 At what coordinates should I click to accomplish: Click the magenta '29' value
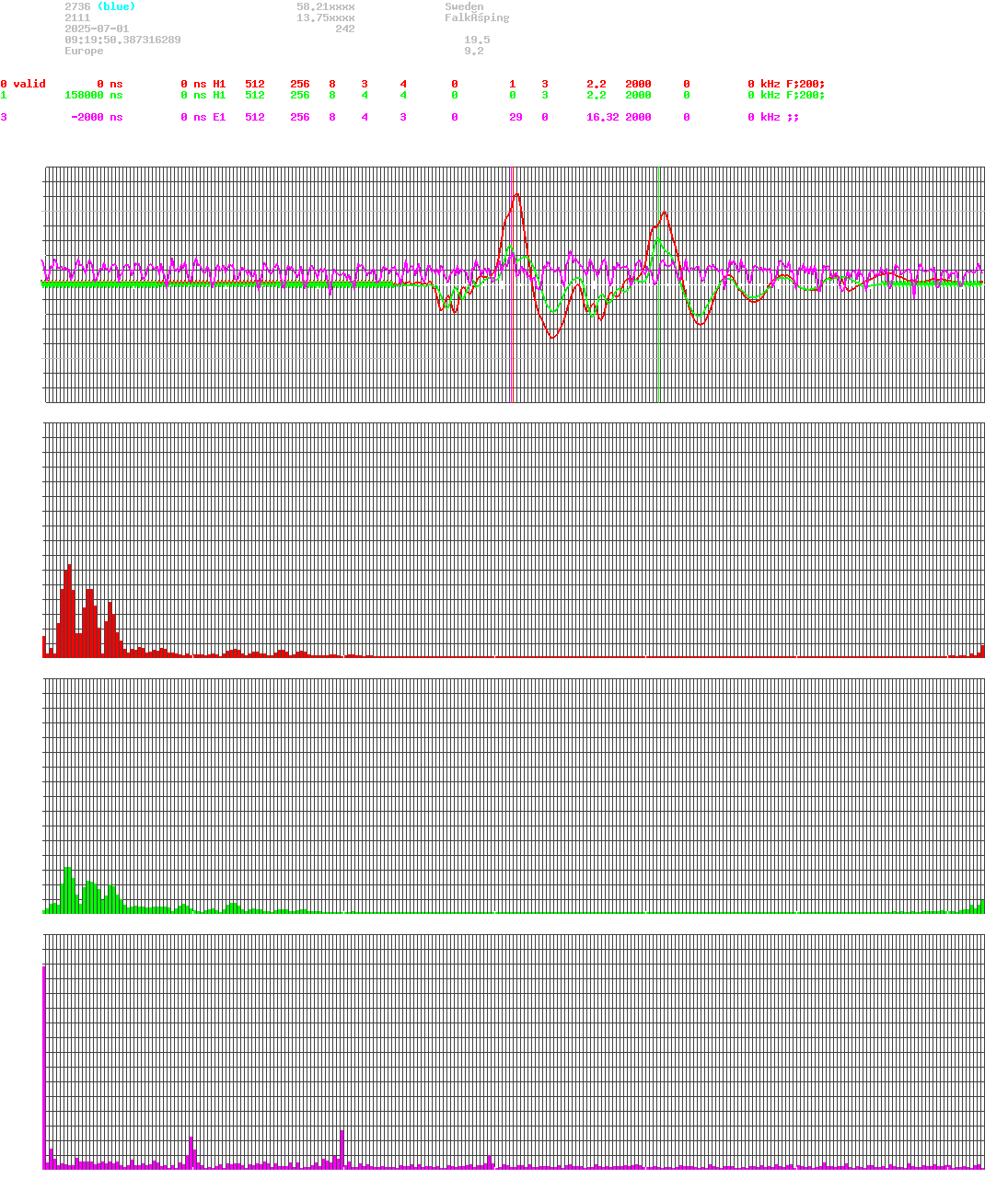[516, 117]
